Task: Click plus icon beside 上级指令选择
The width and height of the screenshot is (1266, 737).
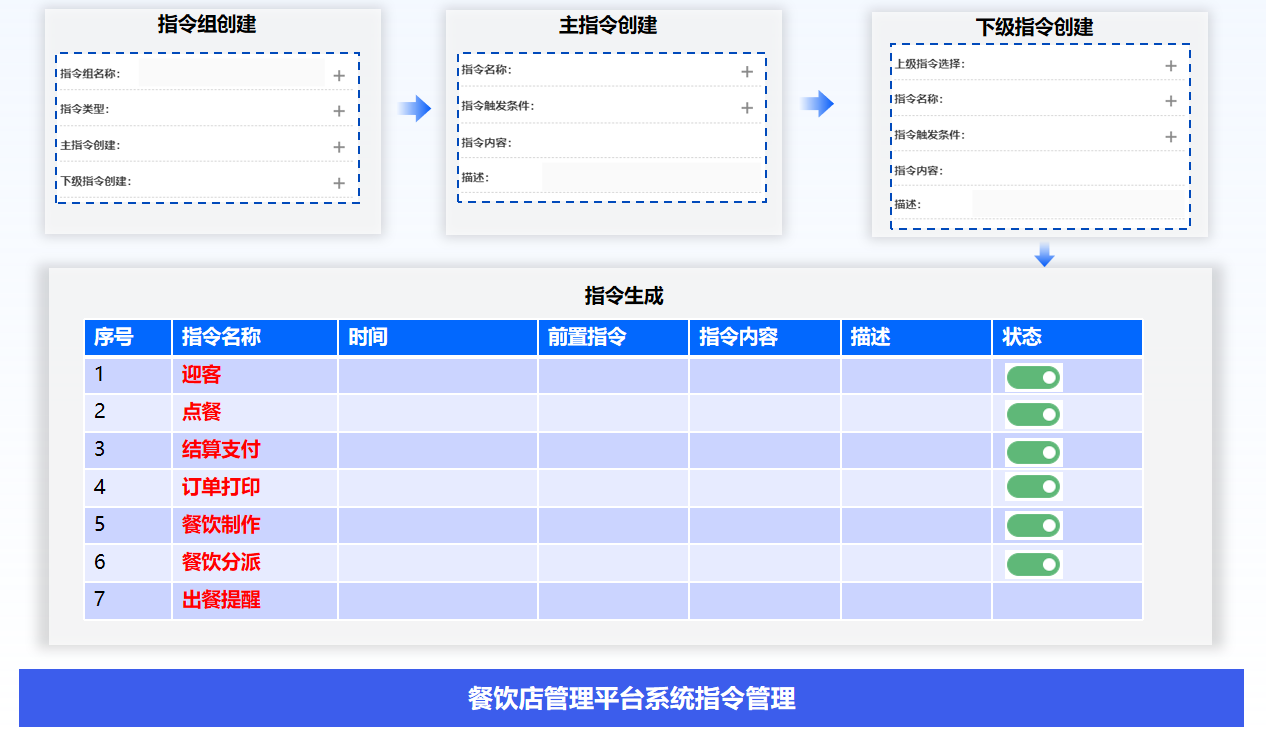Action: (1171, 66)
